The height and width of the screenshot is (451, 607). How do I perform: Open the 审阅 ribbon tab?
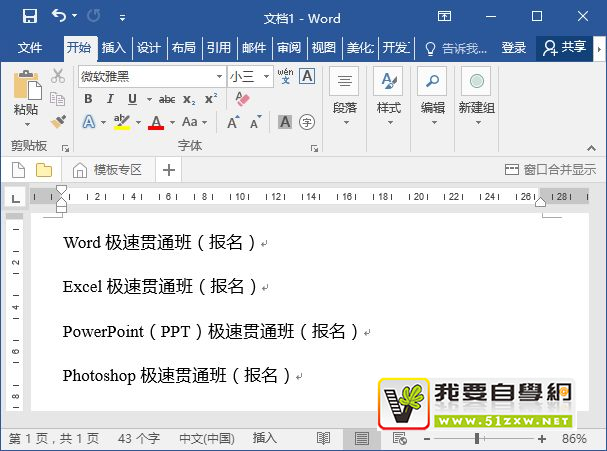point(289,48)
